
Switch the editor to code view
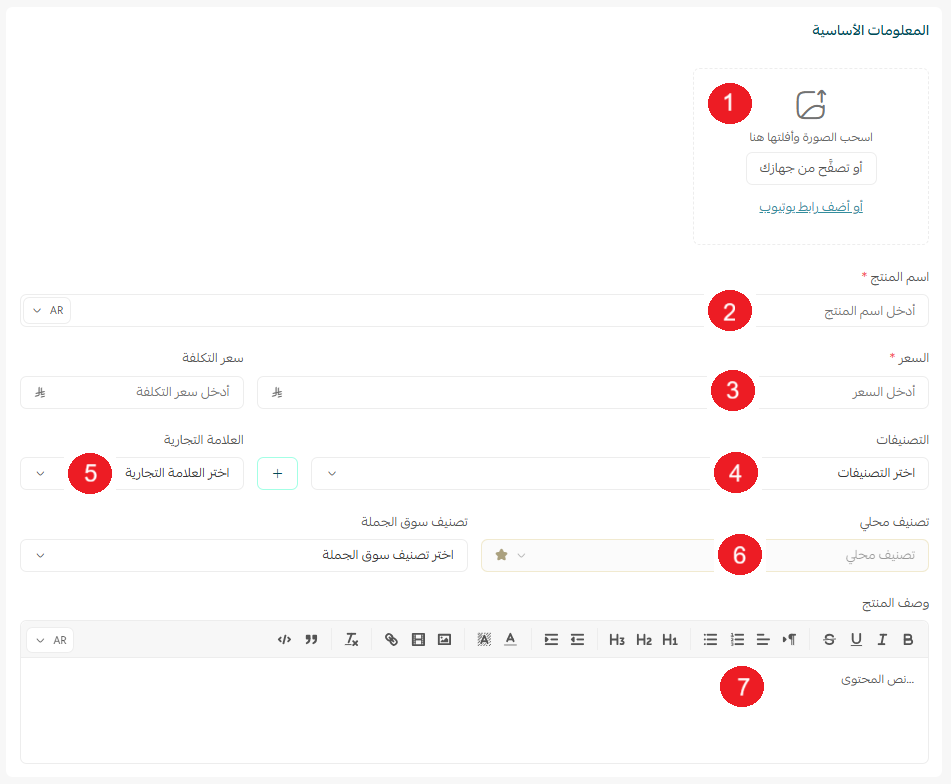pyautogui.click(x=285, y=638)
